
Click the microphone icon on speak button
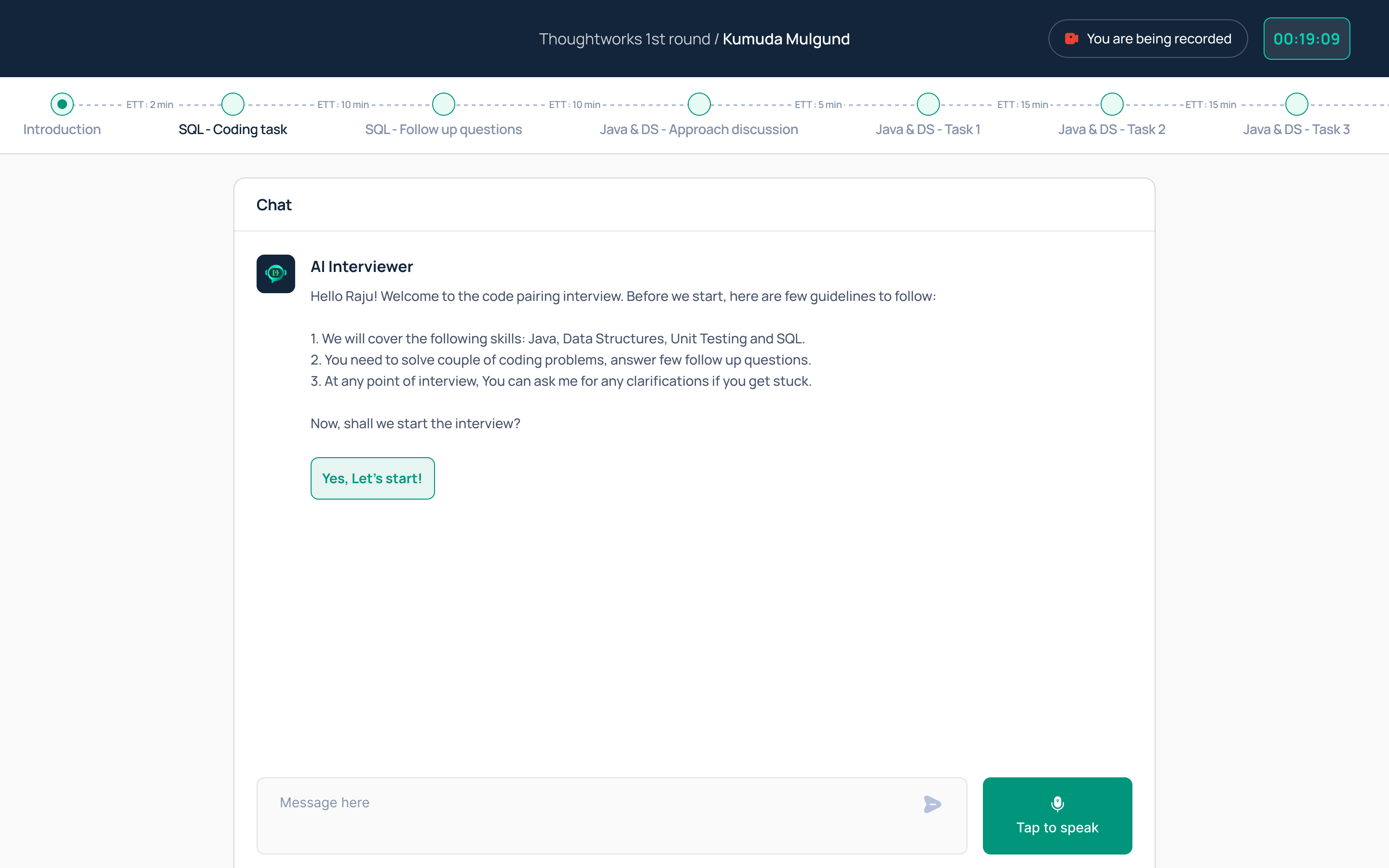[x=1057, y=803]
